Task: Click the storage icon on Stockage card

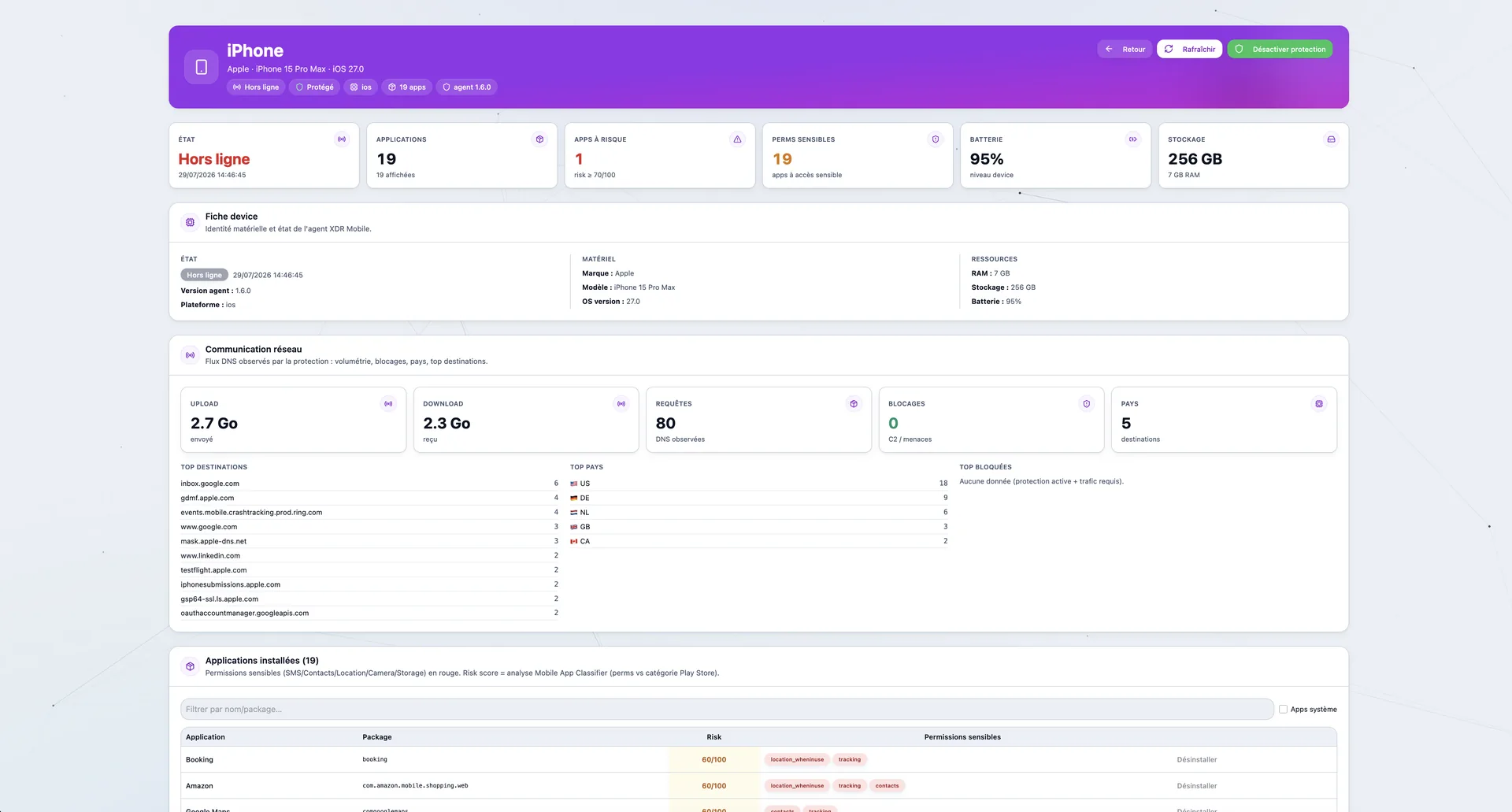Action: (x=1331, y=139)
